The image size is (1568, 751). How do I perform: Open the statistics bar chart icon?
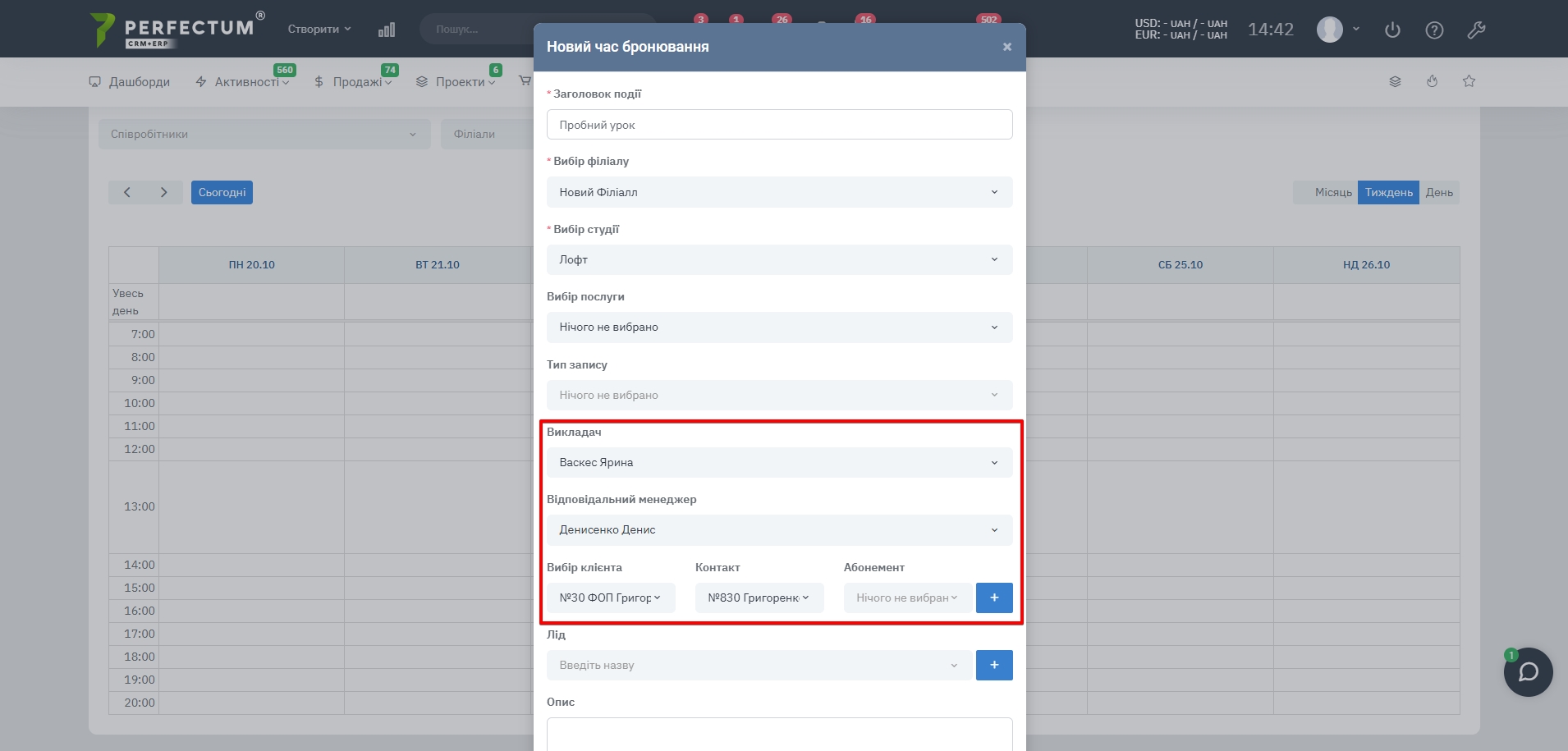[x=387, y=30]
